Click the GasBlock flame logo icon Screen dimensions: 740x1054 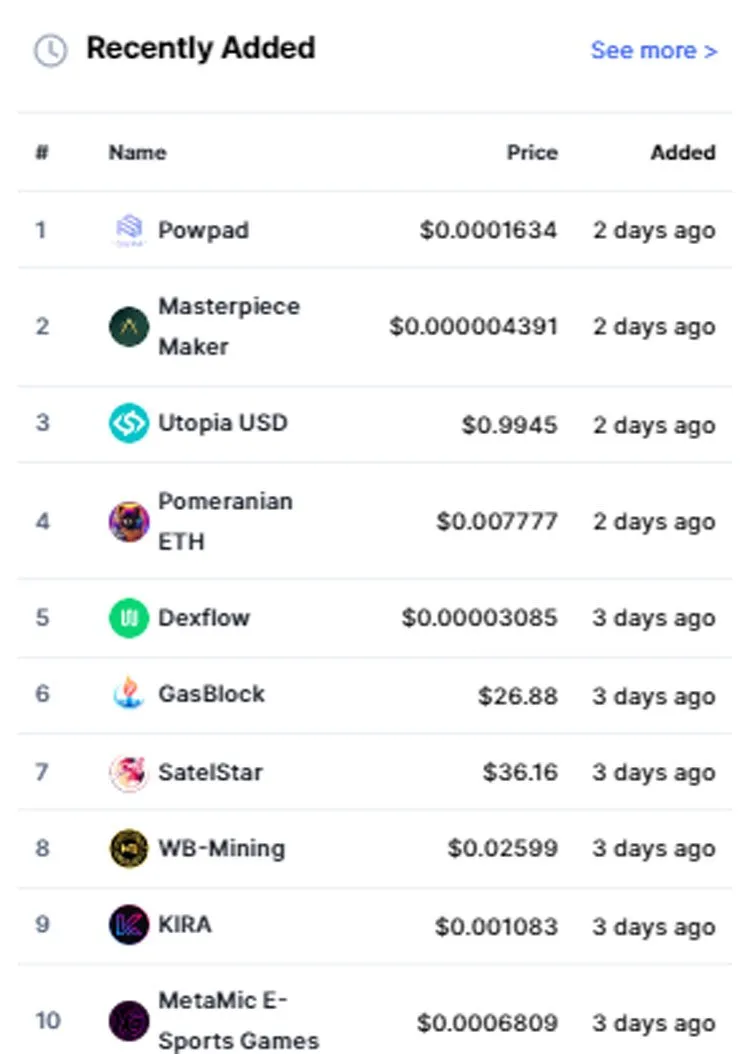click(x=129, y=694)
